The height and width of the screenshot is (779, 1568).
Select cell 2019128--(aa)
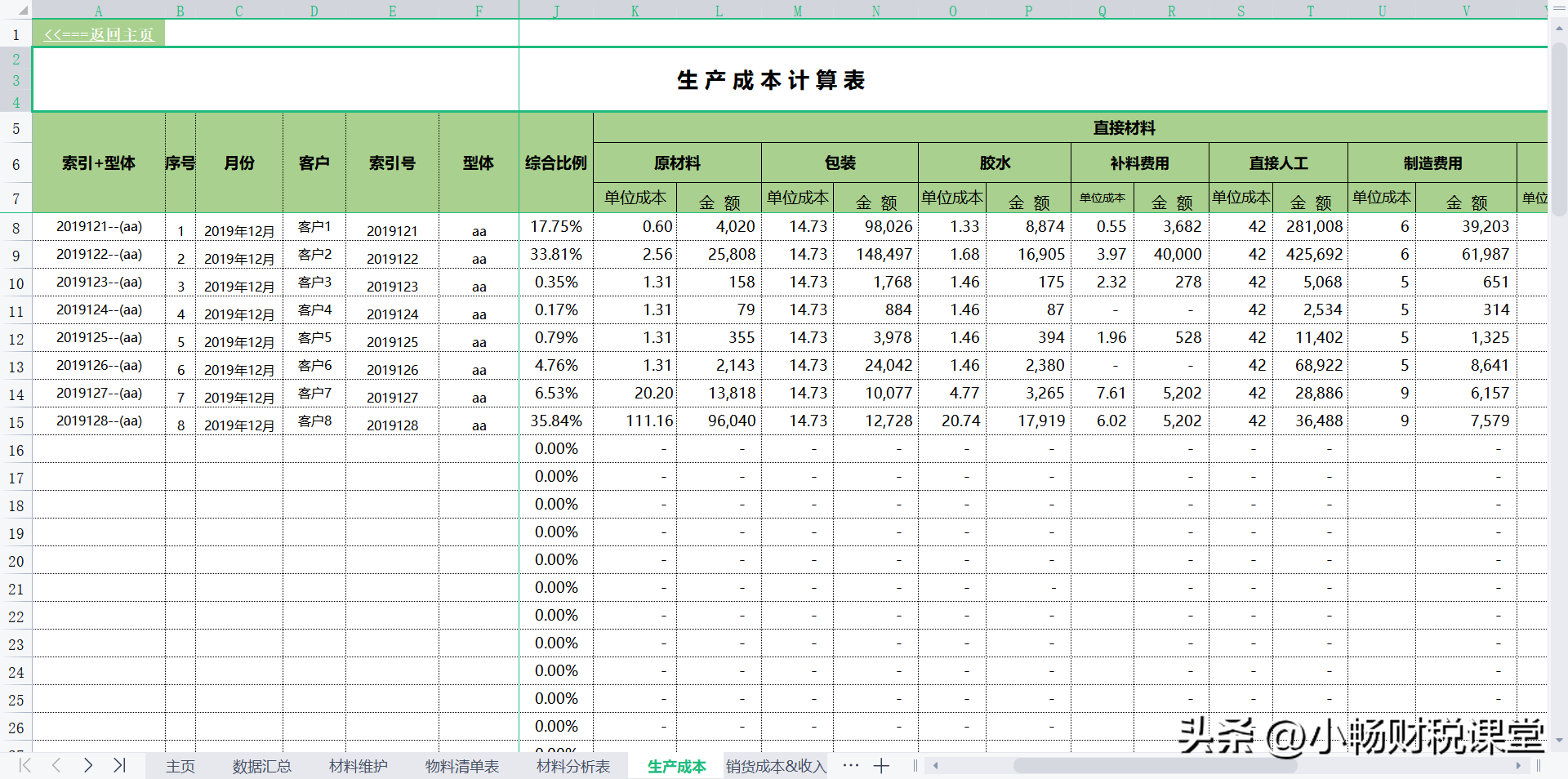click(x=99, y=421)
